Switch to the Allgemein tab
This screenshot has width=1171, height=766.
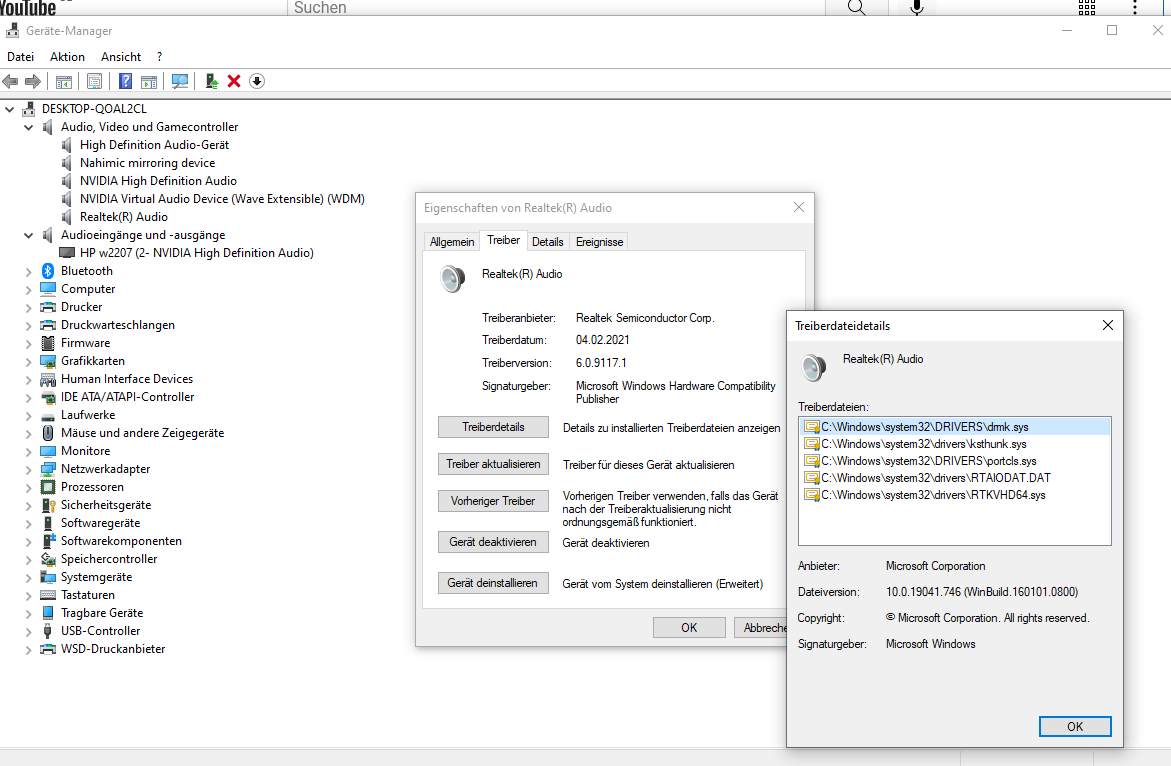tap(452, 242)
